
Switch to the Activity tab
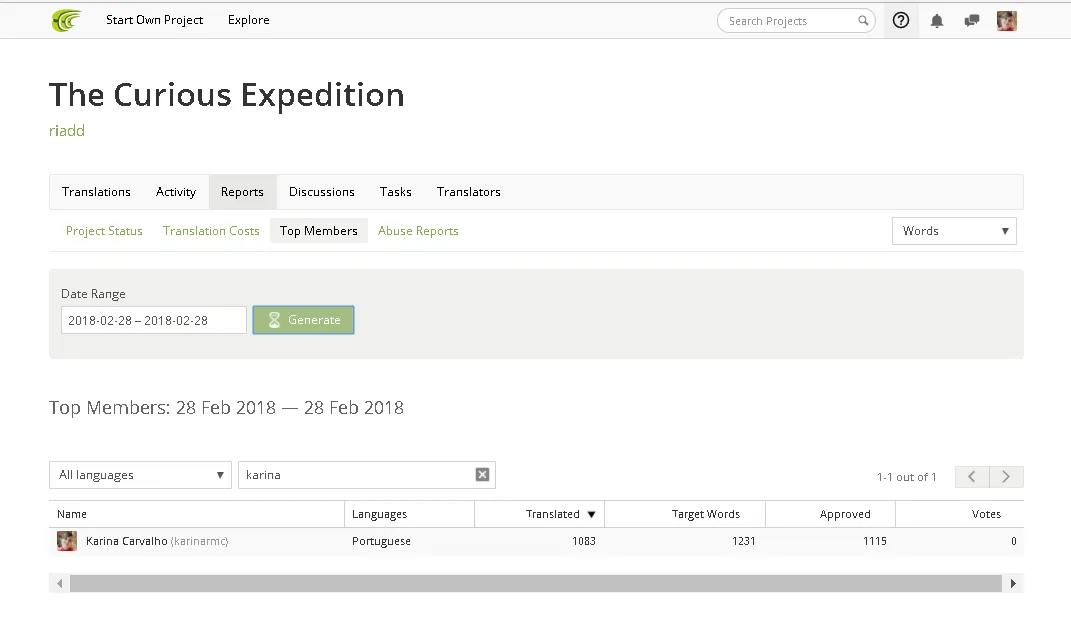pyautogui.click(x=176, y=192)
